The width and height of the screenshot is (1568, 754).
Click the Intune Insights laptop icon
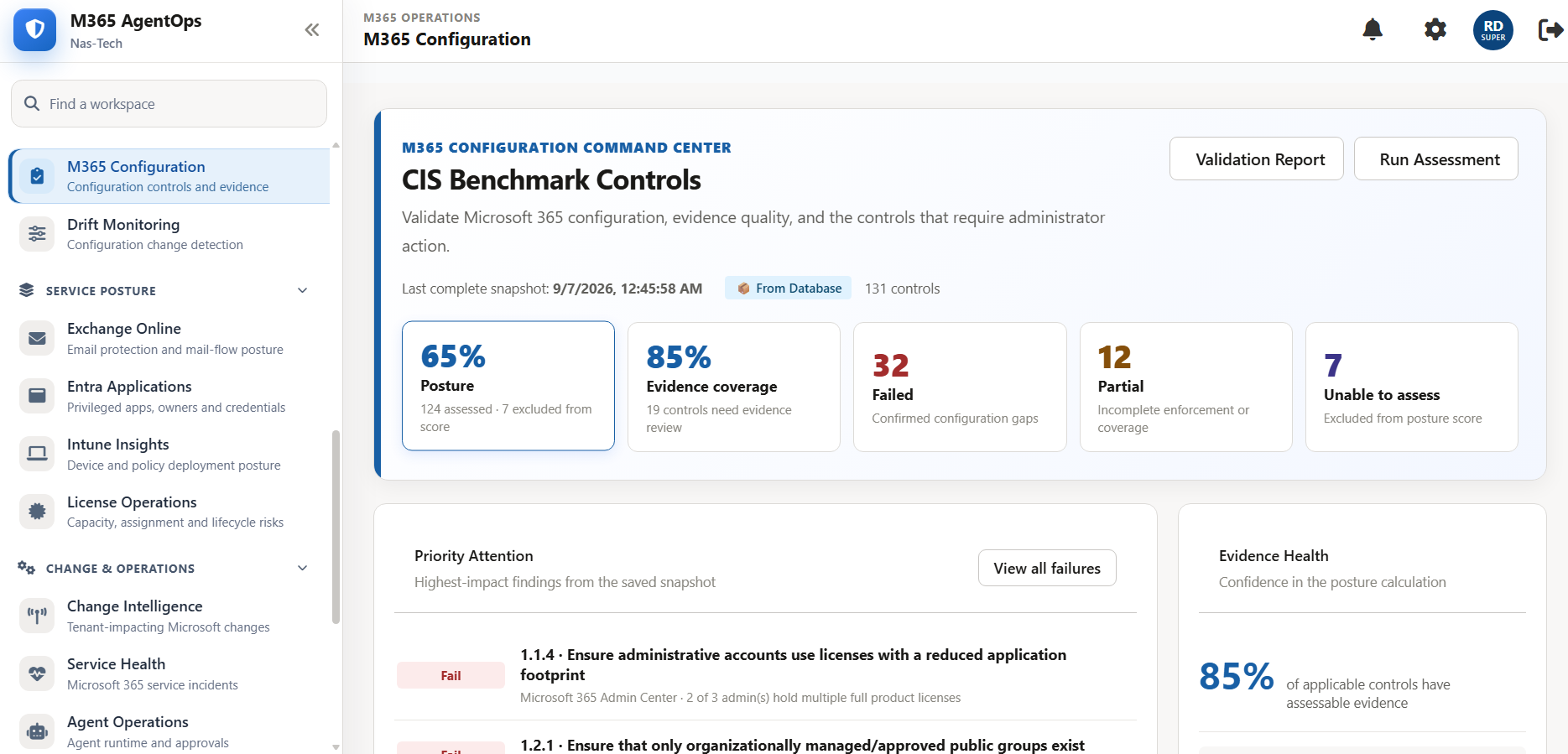pyautogui.click(x=37, y=454)
